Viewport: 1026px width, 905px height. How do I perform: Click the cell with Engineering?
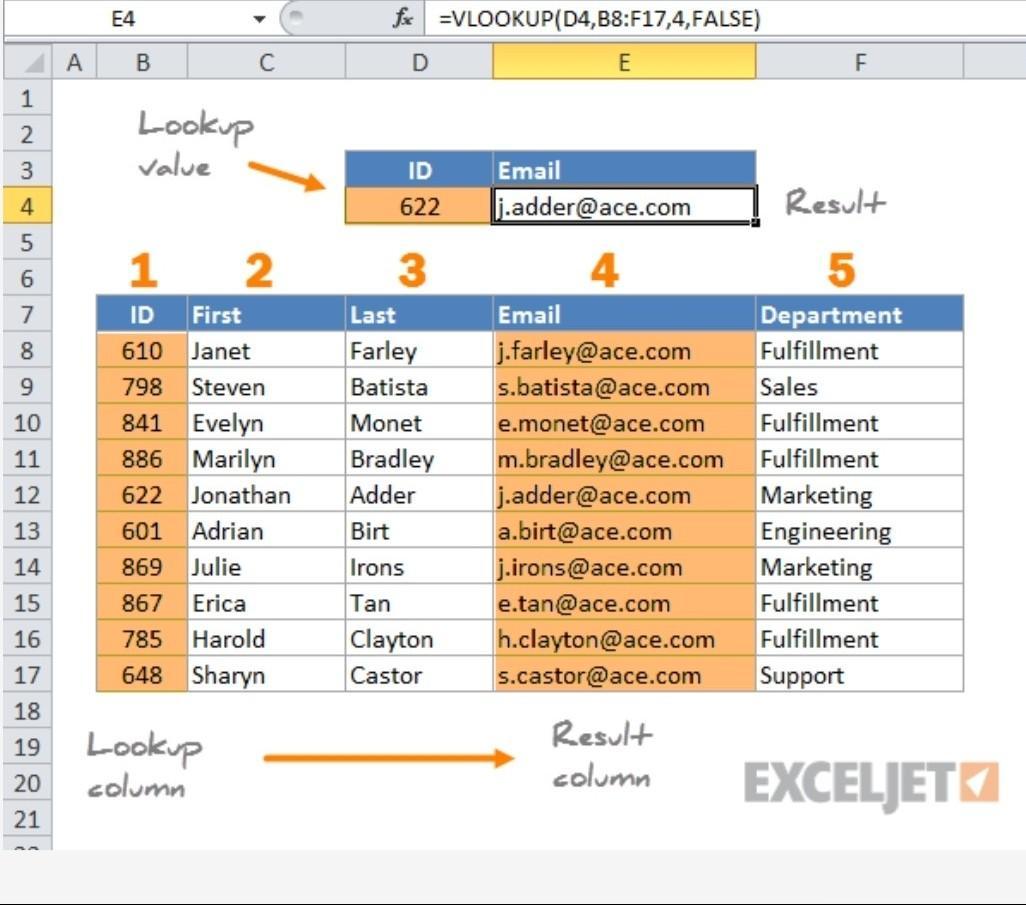[x=859, y=531]
